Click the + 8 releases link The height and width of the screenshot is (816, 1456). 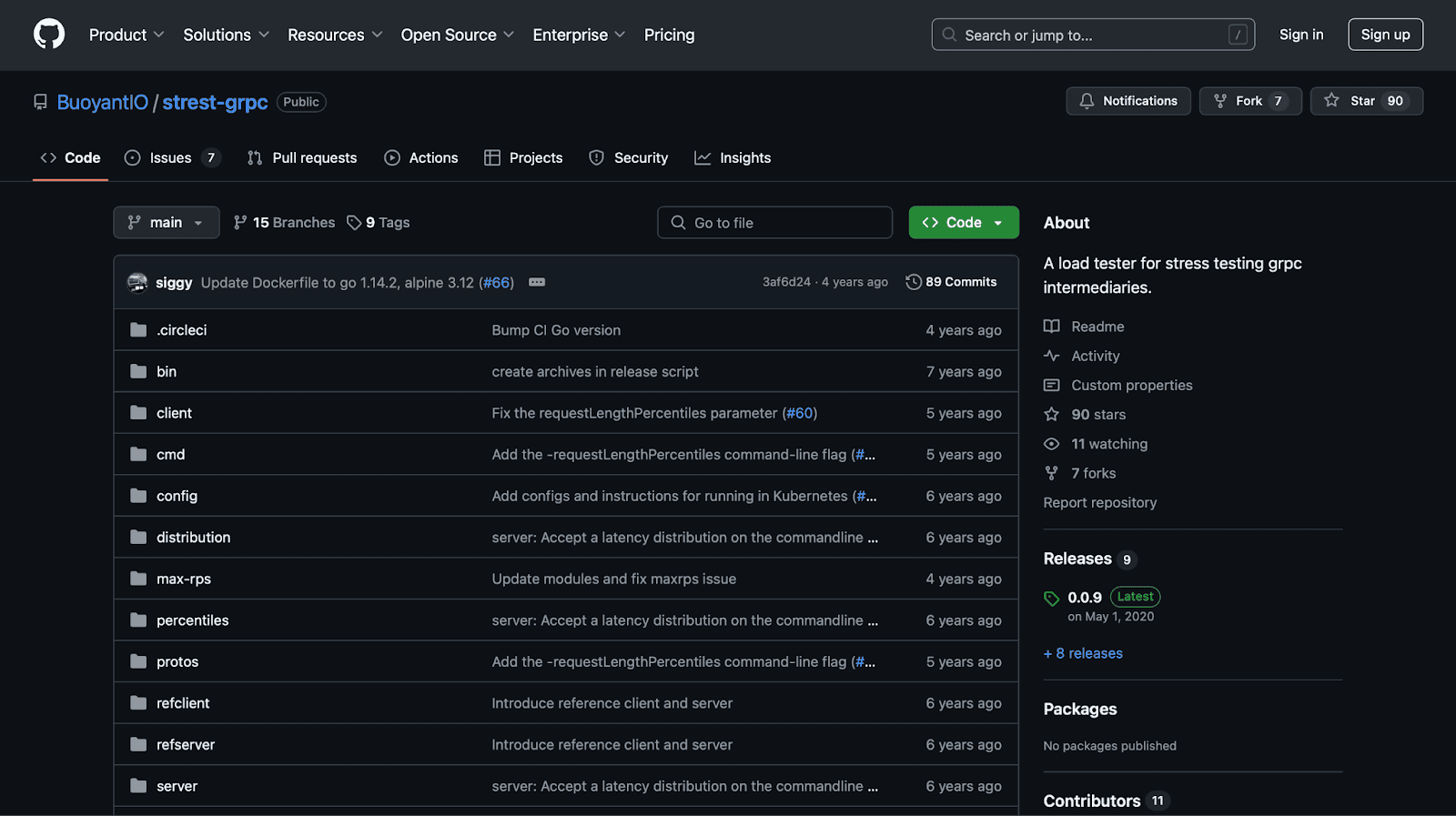click(1083, 653)
